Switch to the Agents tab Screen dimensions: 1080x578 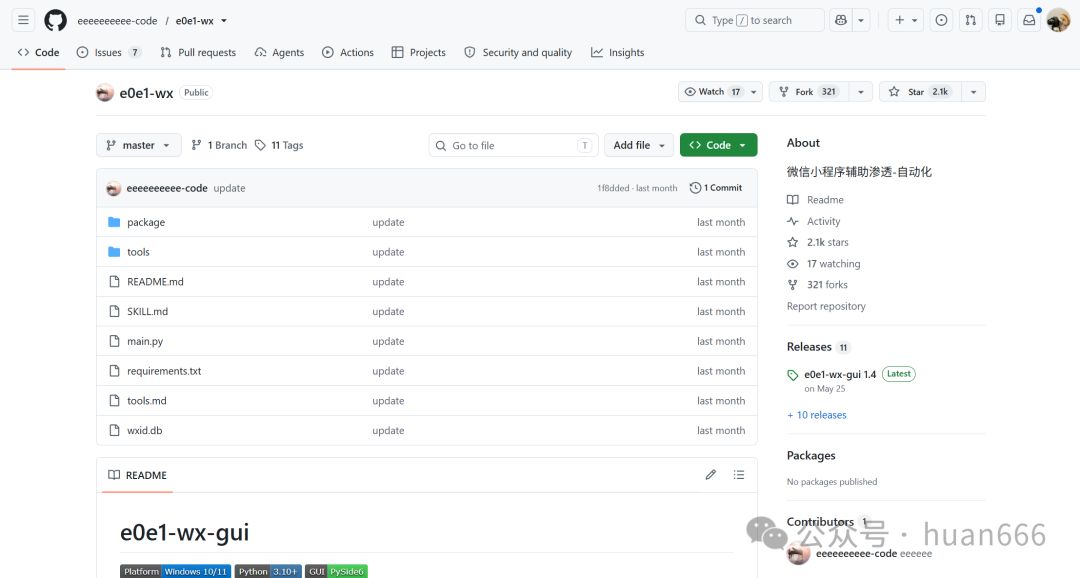point(279,52)
